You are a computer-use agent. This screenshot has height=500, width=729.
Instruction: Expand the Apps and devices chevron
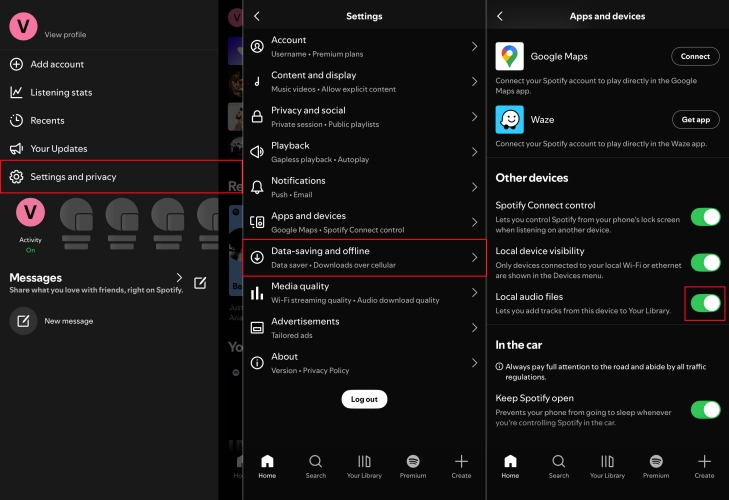[x=474, y=222]
